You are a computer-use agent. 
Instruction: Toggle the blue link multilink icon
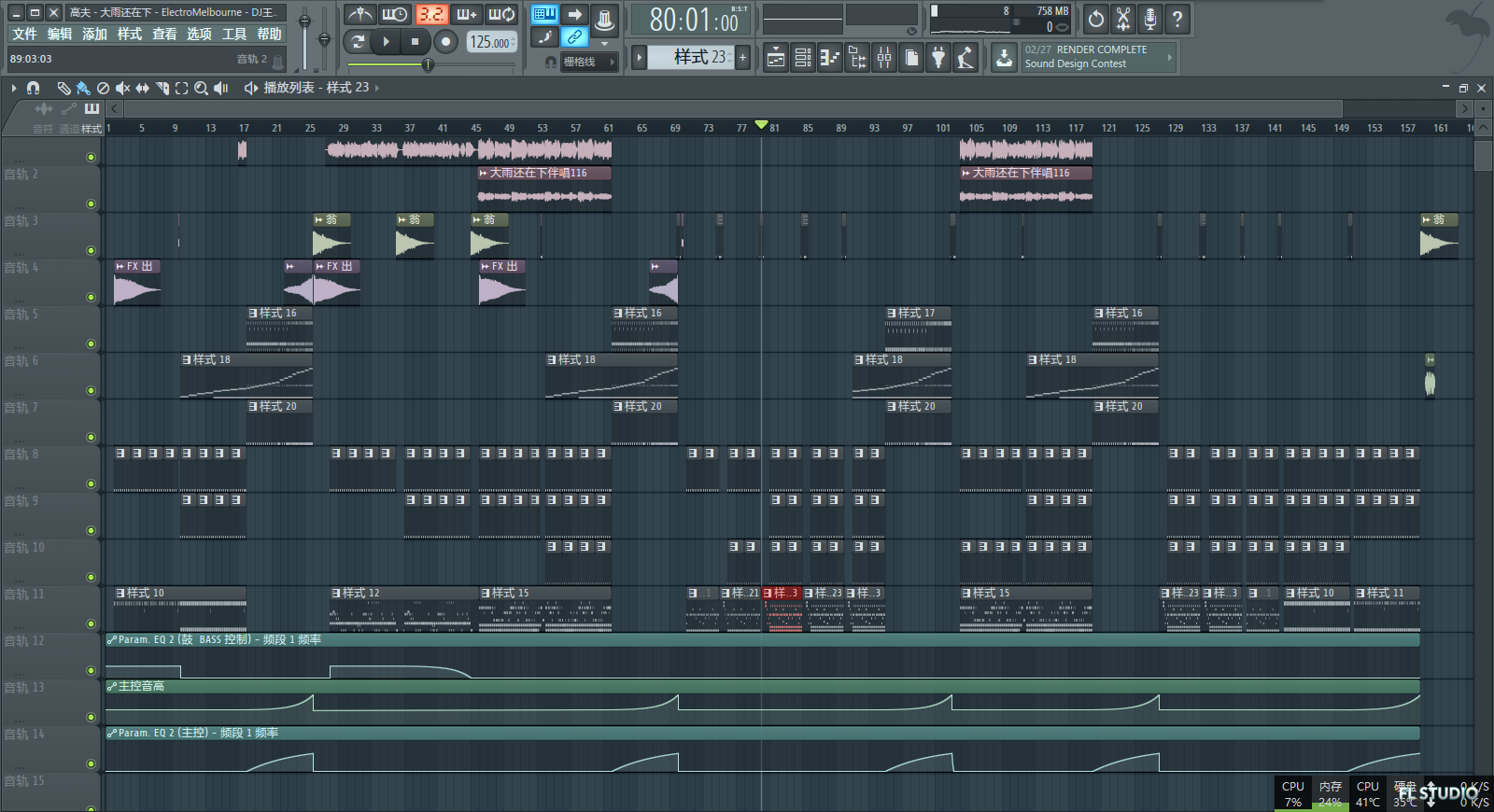574,37
